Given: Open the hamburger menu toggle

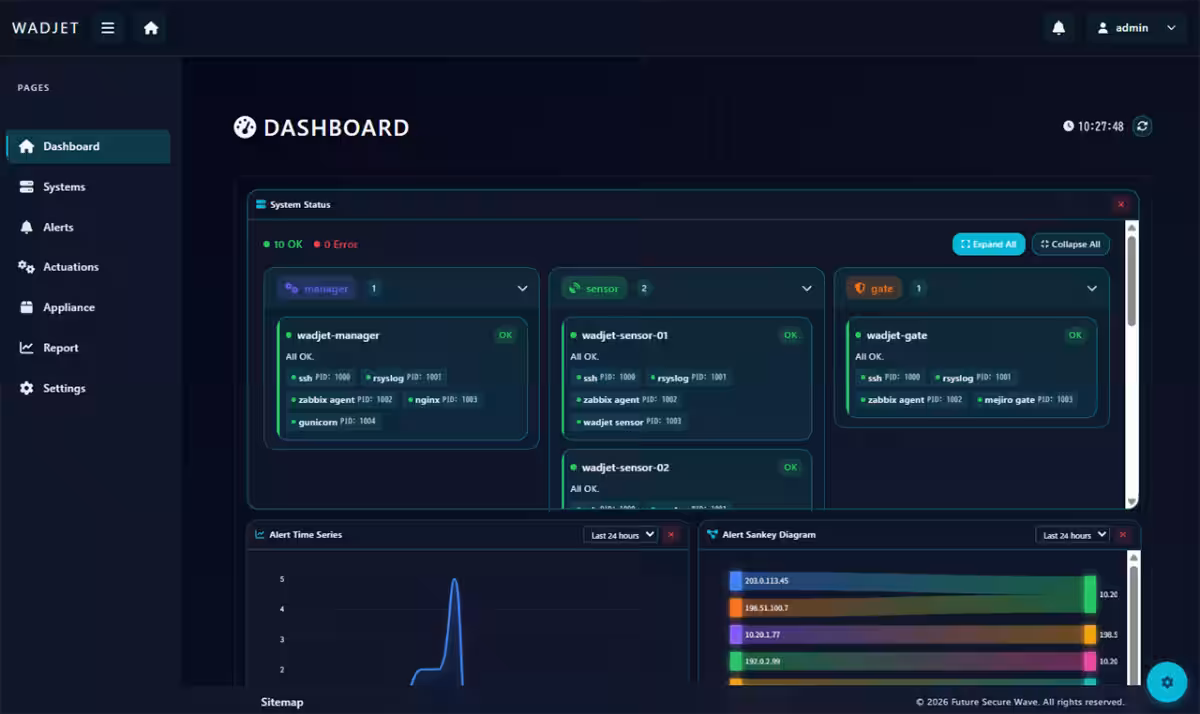Looking at the screenshot, I should 108,28.
